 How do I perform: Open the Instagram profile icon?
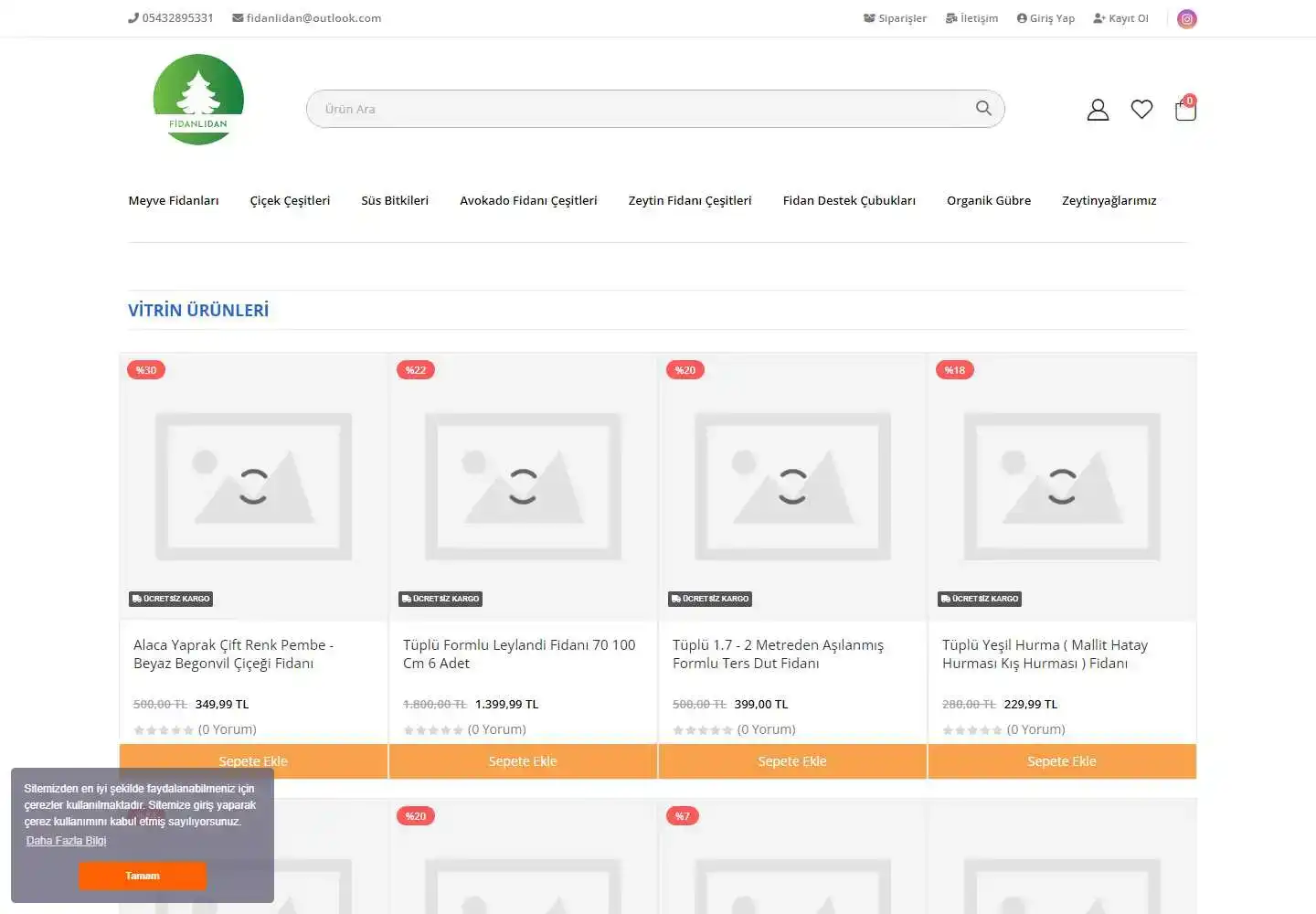click(x=1186, y=18)
